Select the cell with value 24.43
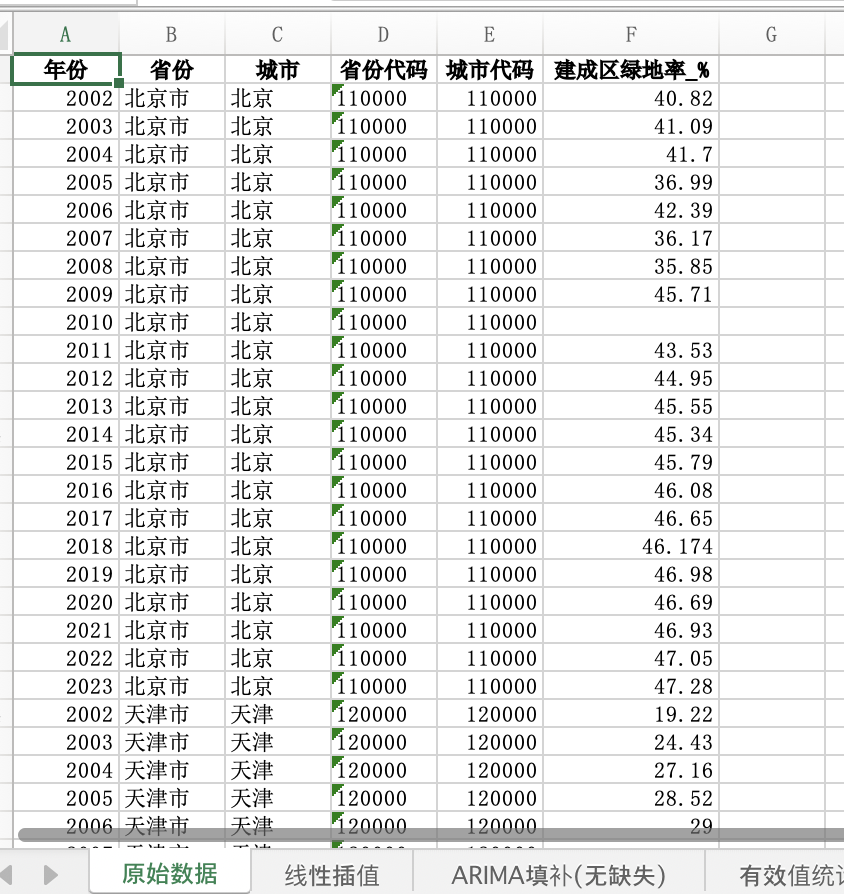The image size is (844, 894). pos(631,741)
